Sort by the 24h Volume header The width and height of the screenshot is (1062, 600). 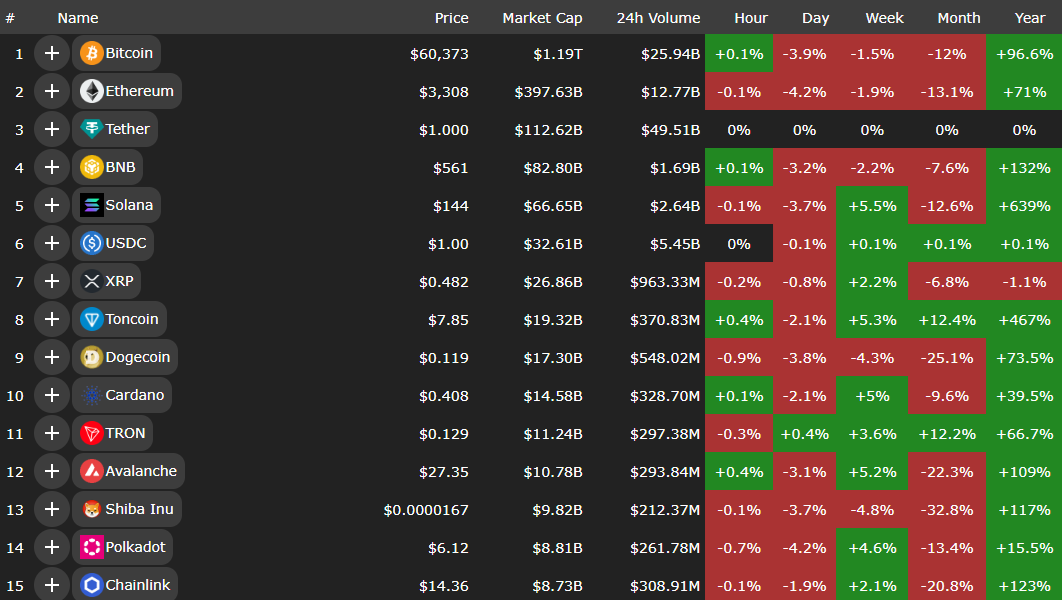(x=658, y=18)
